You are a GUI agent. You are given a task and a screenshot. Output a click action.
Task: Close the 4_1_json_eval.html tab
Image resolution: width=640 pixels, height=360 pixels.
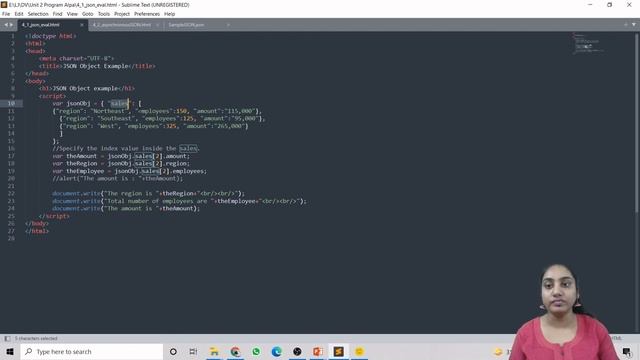click(x=82, y=25)
